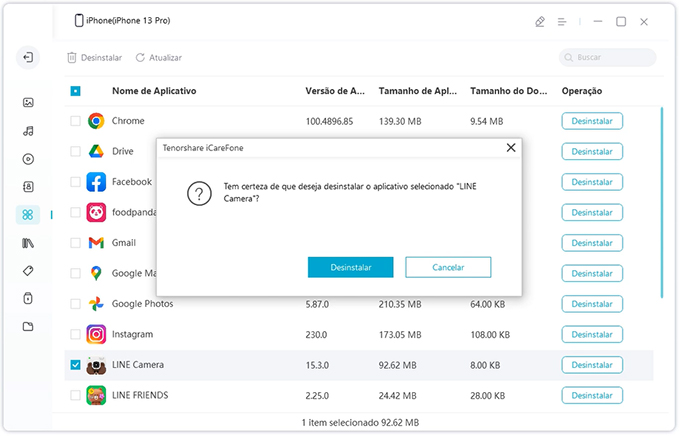The height and width of the screenshot is (436, 680).
Task: Sort by Nome de Aplicativo column header
Action: (x=154, y=91)
